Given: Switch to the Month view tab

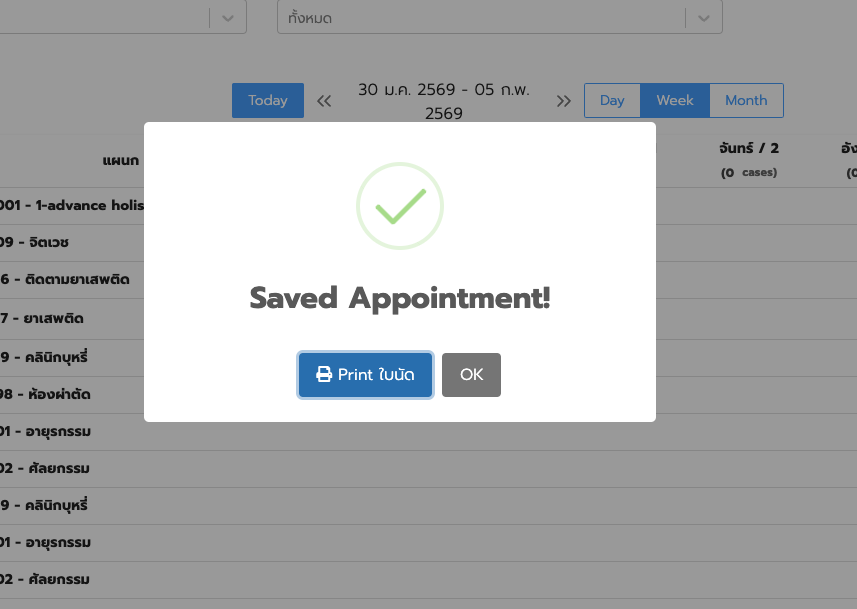Looking at the screenshot, I should (x=746, y=101).
